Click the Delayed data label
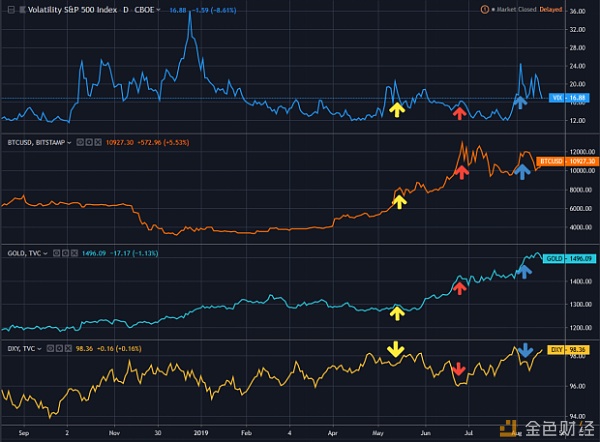 click(551, 10)
